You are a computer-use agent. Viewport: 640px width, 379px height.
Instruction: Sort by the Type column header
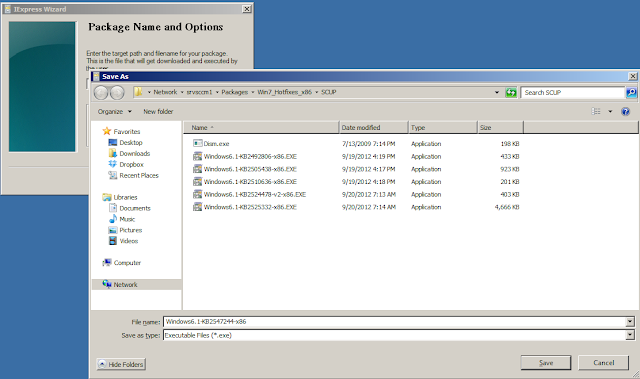(x=443, y=128)
